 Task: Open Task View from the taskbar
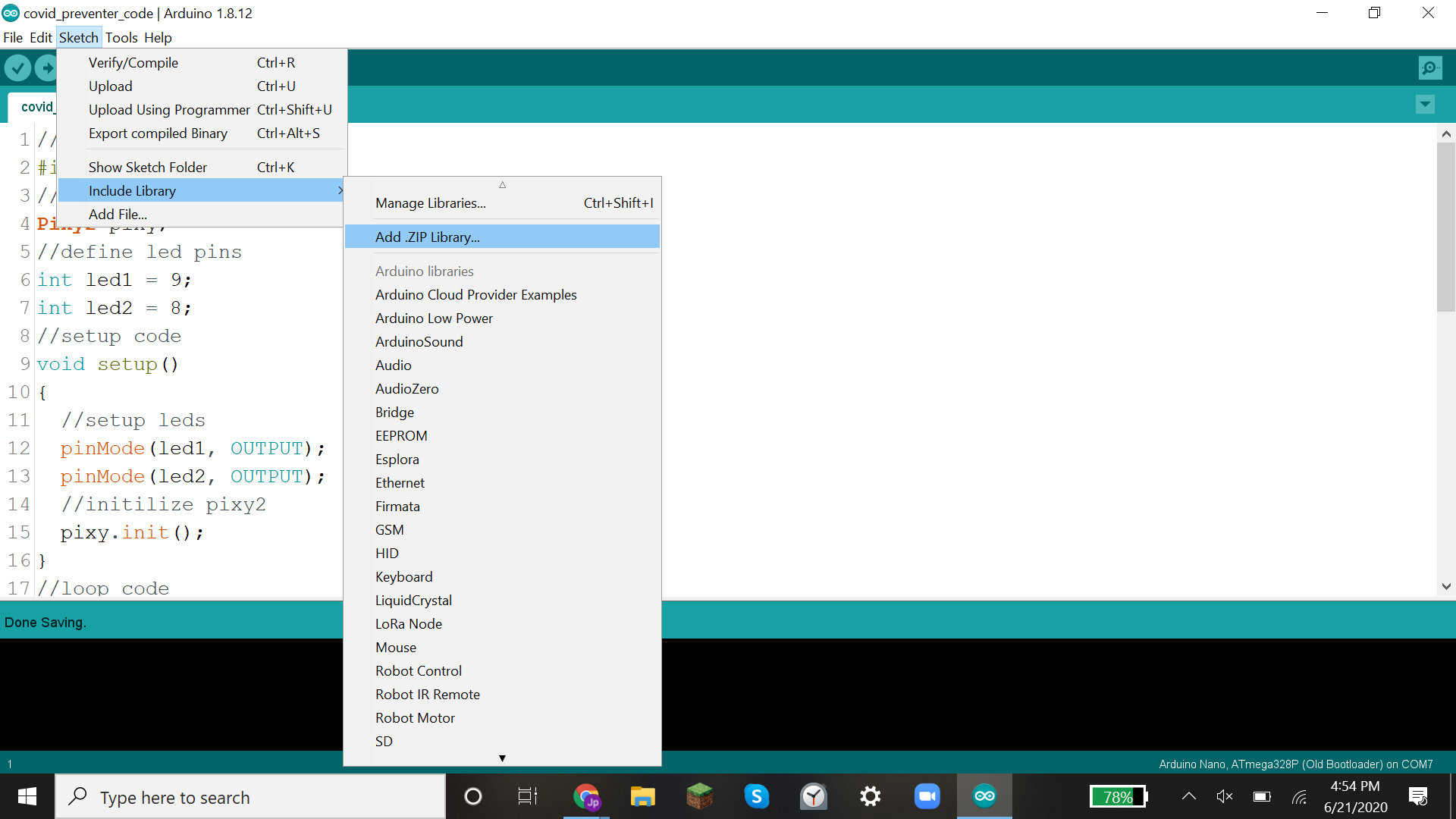(527, 796)
